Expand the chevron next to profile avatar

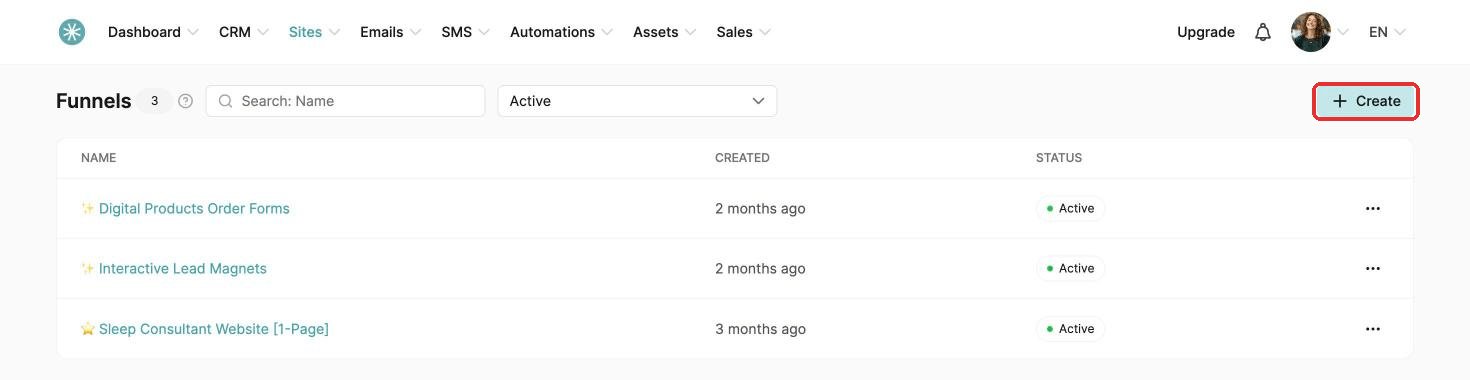click(1343, 32)
